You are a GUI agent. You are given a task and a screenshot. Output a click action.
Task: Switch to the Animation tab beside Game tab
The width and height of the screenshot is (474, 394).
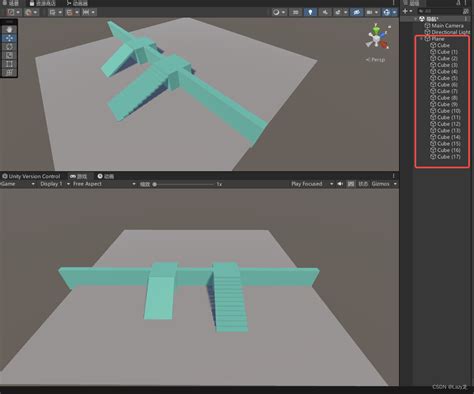pos(106,176)
